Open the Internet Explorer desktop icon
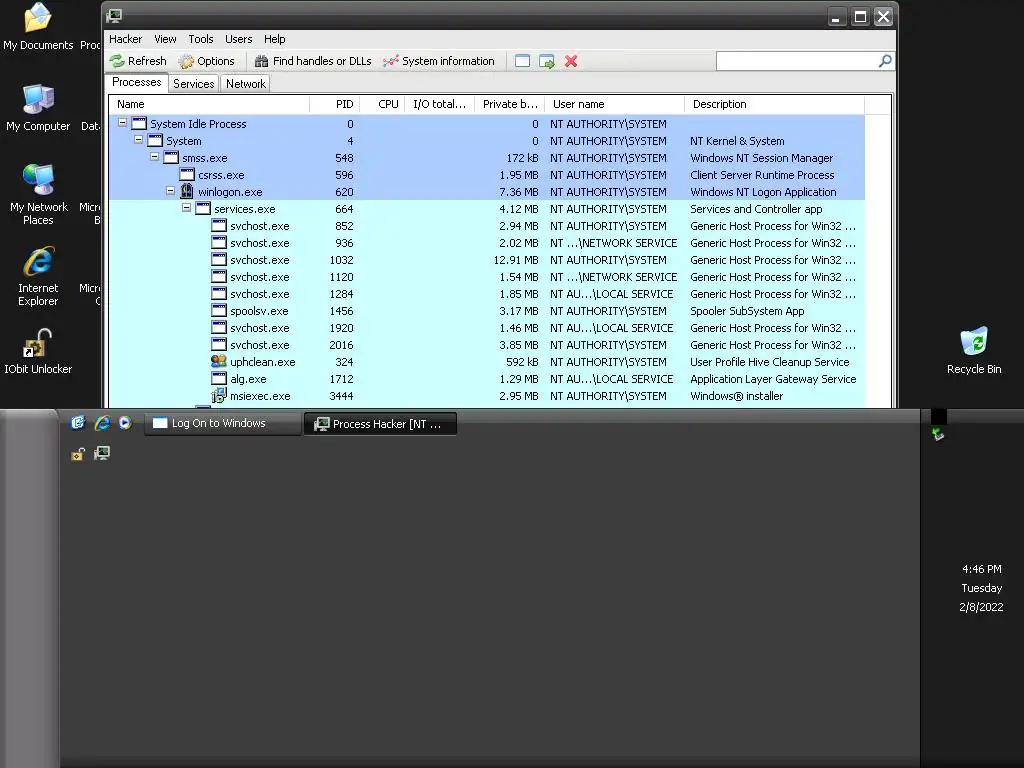 (38, 276)
